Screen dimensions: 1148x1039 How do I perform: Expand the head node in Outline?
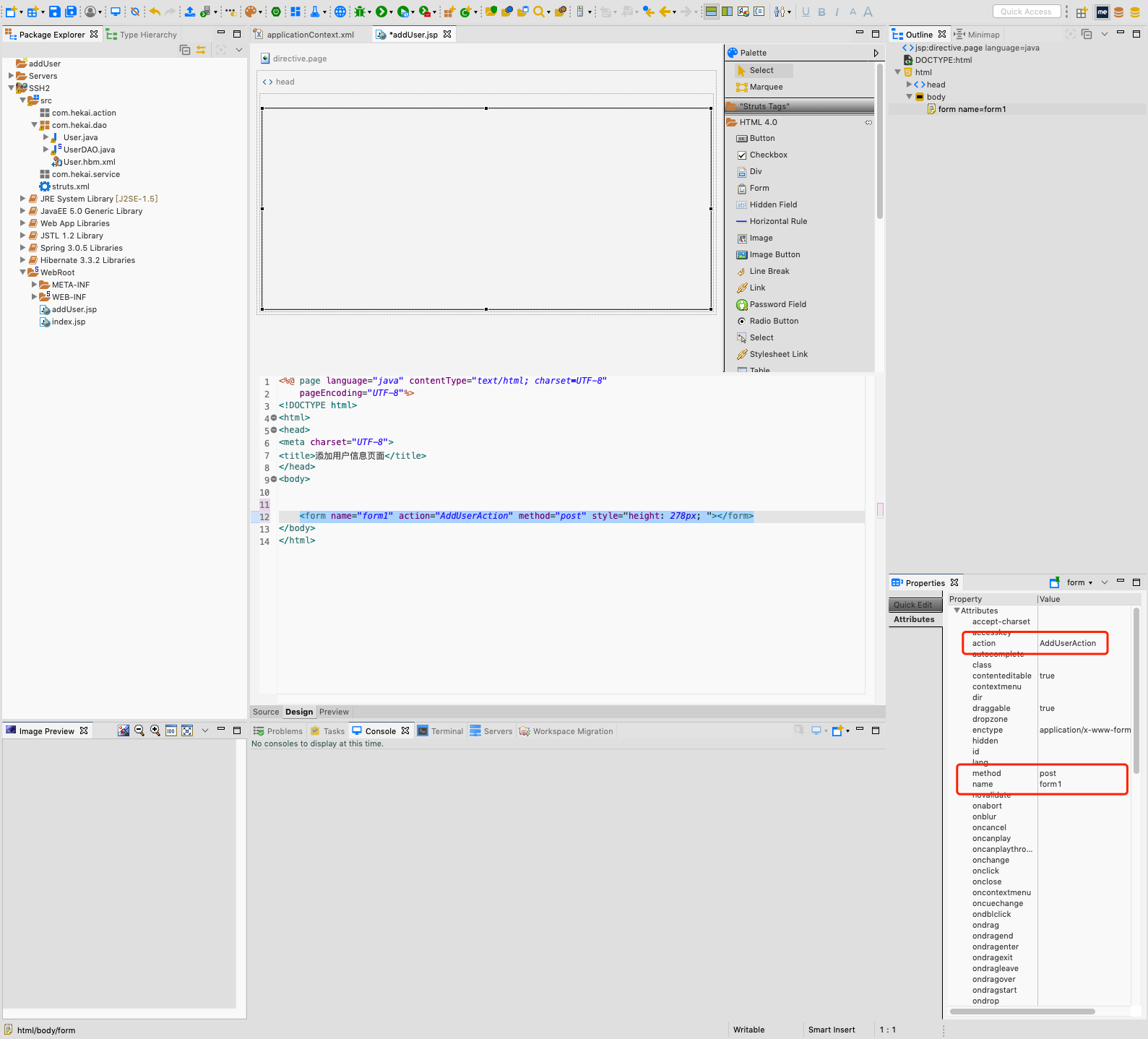click(910, 85)
